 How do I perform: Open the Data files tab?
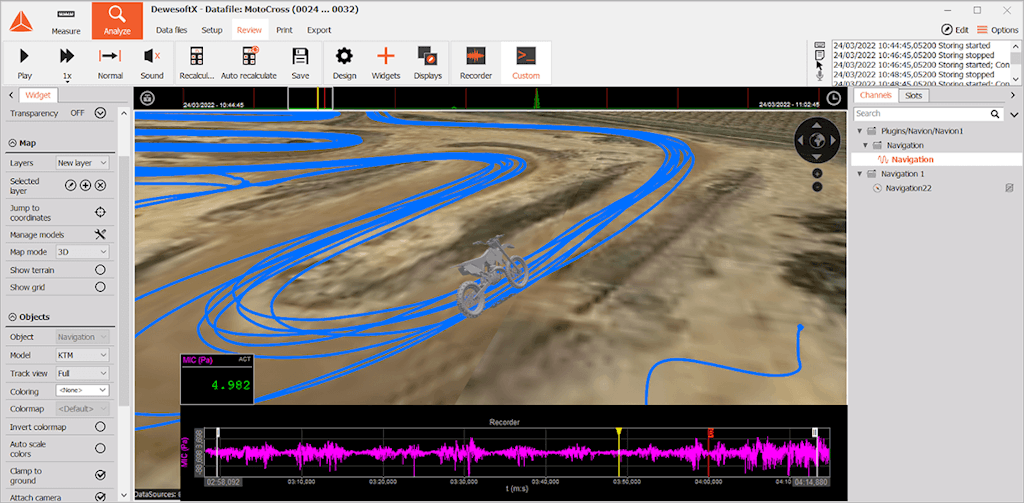click(172, 30)
